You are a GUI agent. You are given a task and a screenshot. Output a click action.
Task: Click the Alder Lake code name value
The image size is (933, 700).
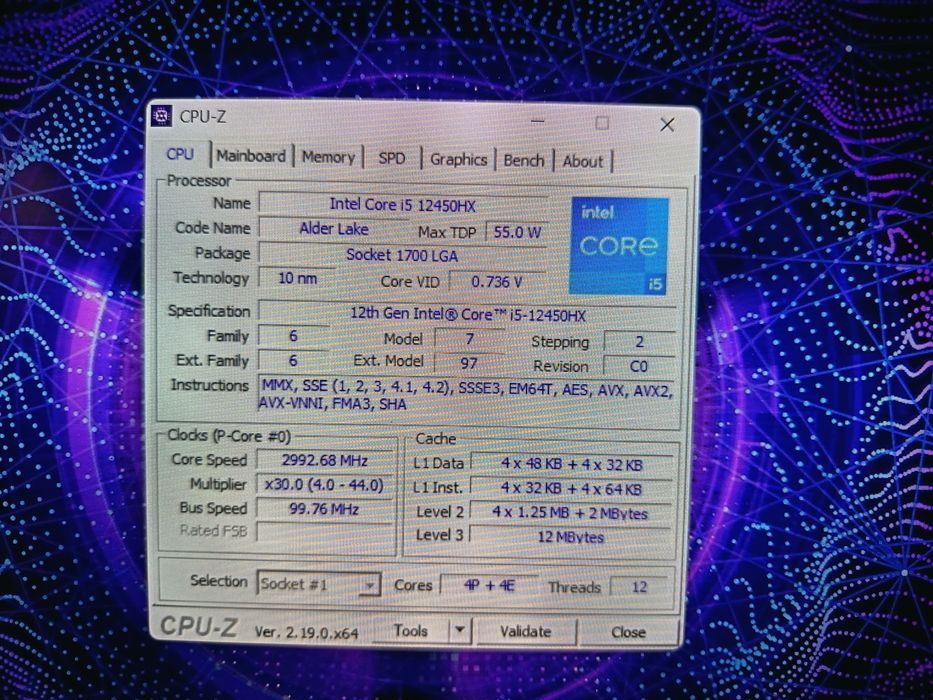tap(334, 229)
